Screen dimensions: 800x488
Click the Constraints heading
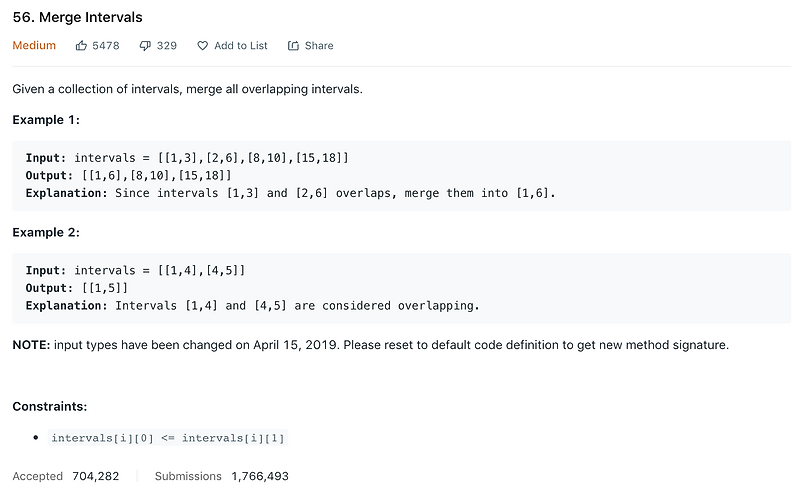49,406
